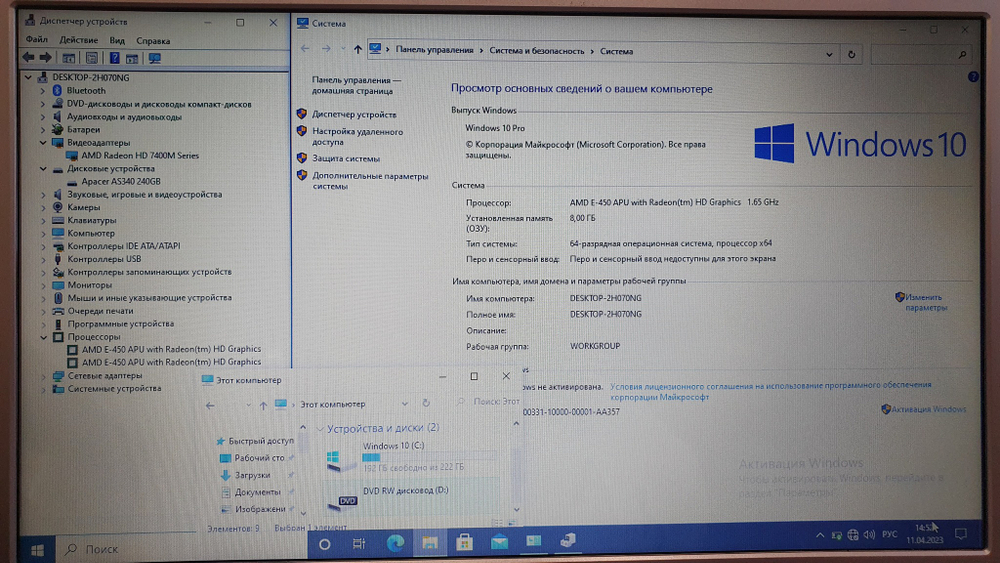The height and width of the screenshot is (563, 1000).
Task: Open license agreement terms link
Action: (x=770, y=391)
